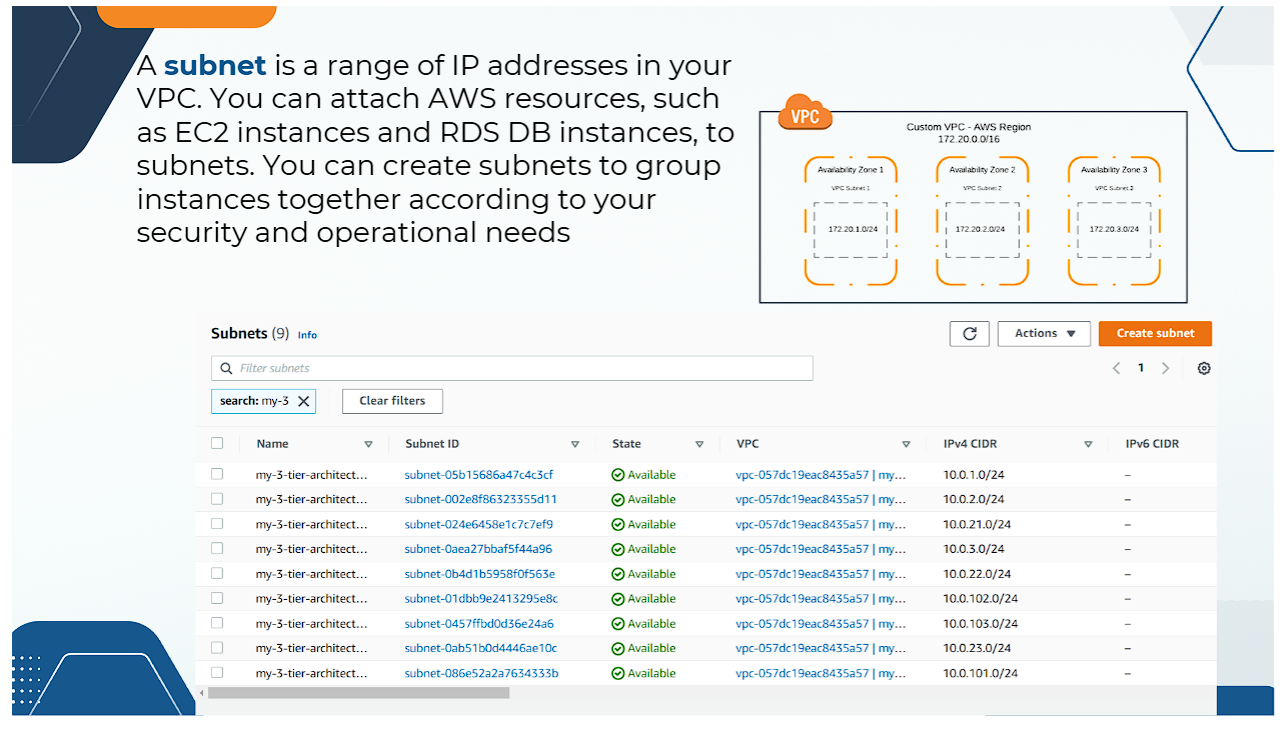This screenshot has width=1287, height=734.
Task: Open subnet-0457ffbd0d36e24a6 link
Action: click(x=479, y=624)
